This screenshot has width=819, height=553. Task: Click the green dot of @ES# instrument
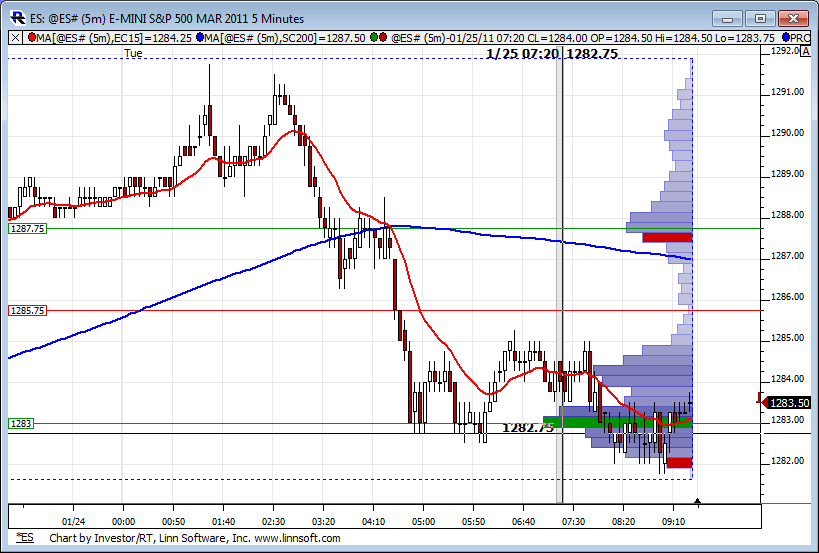click(x=373, y=38)
